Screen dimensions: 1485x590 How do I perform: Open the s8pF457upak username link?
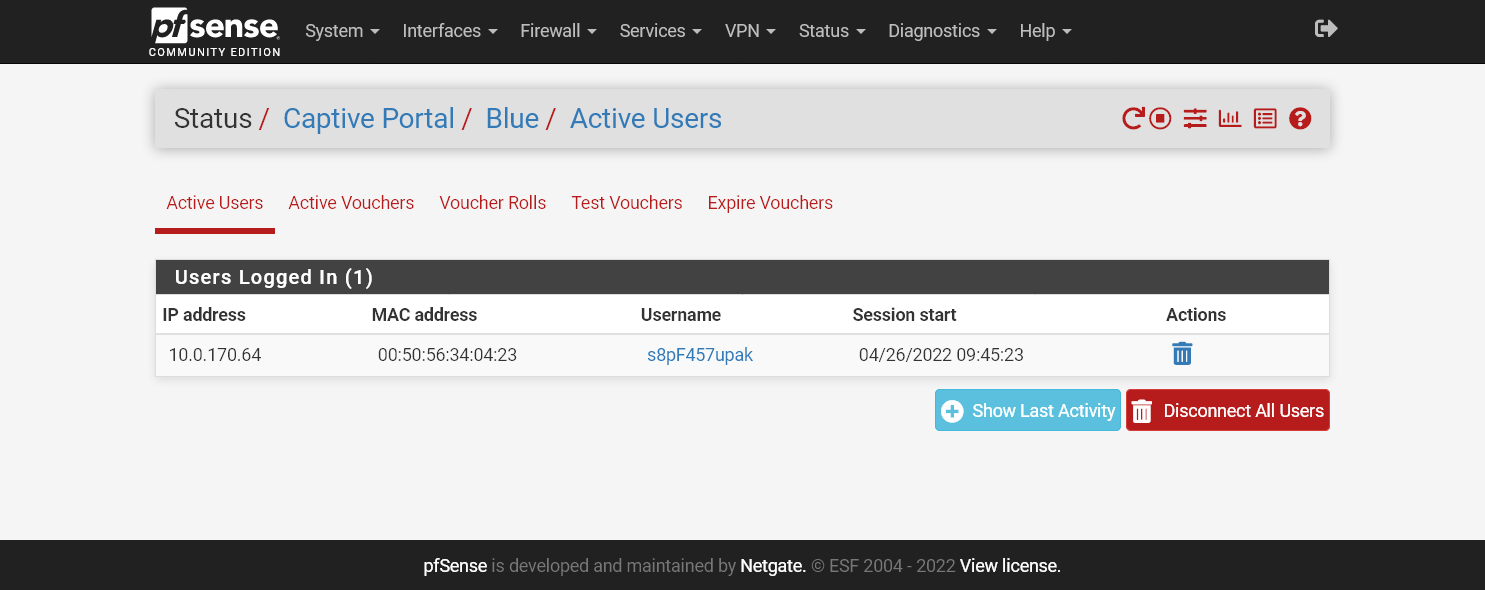(x=700, y=355)
